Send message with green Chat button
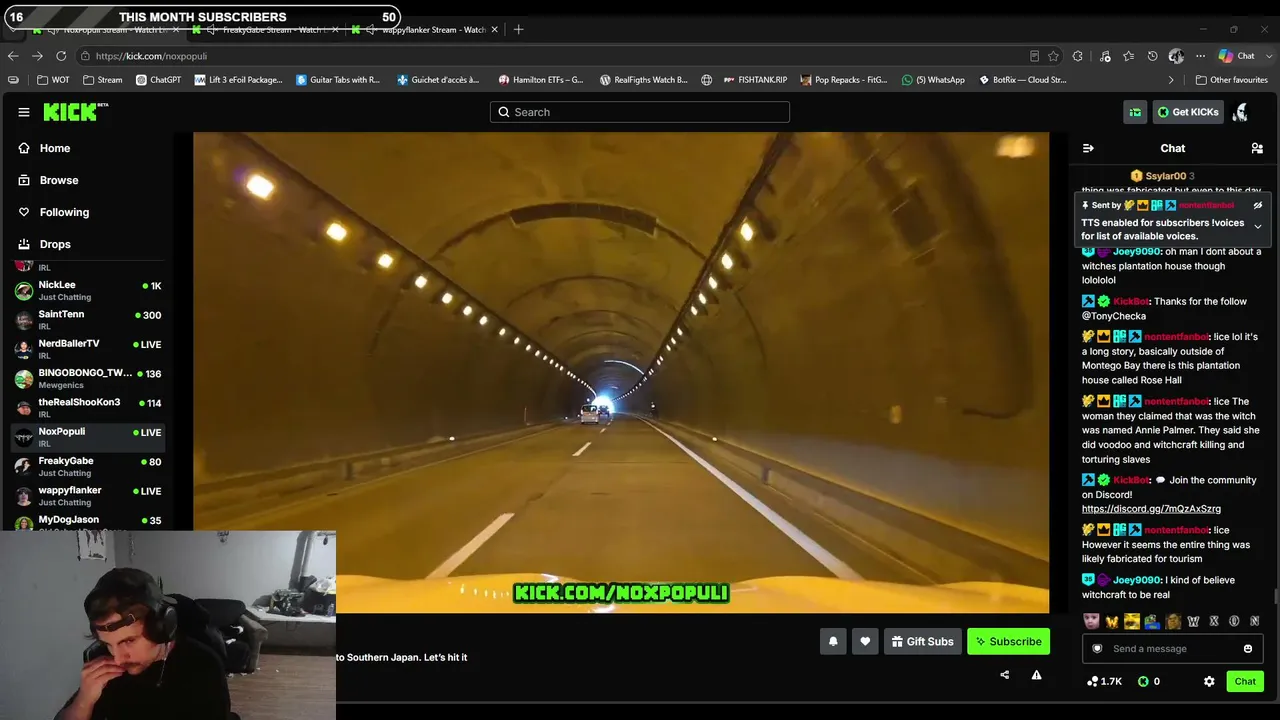 click(1245, 681)
